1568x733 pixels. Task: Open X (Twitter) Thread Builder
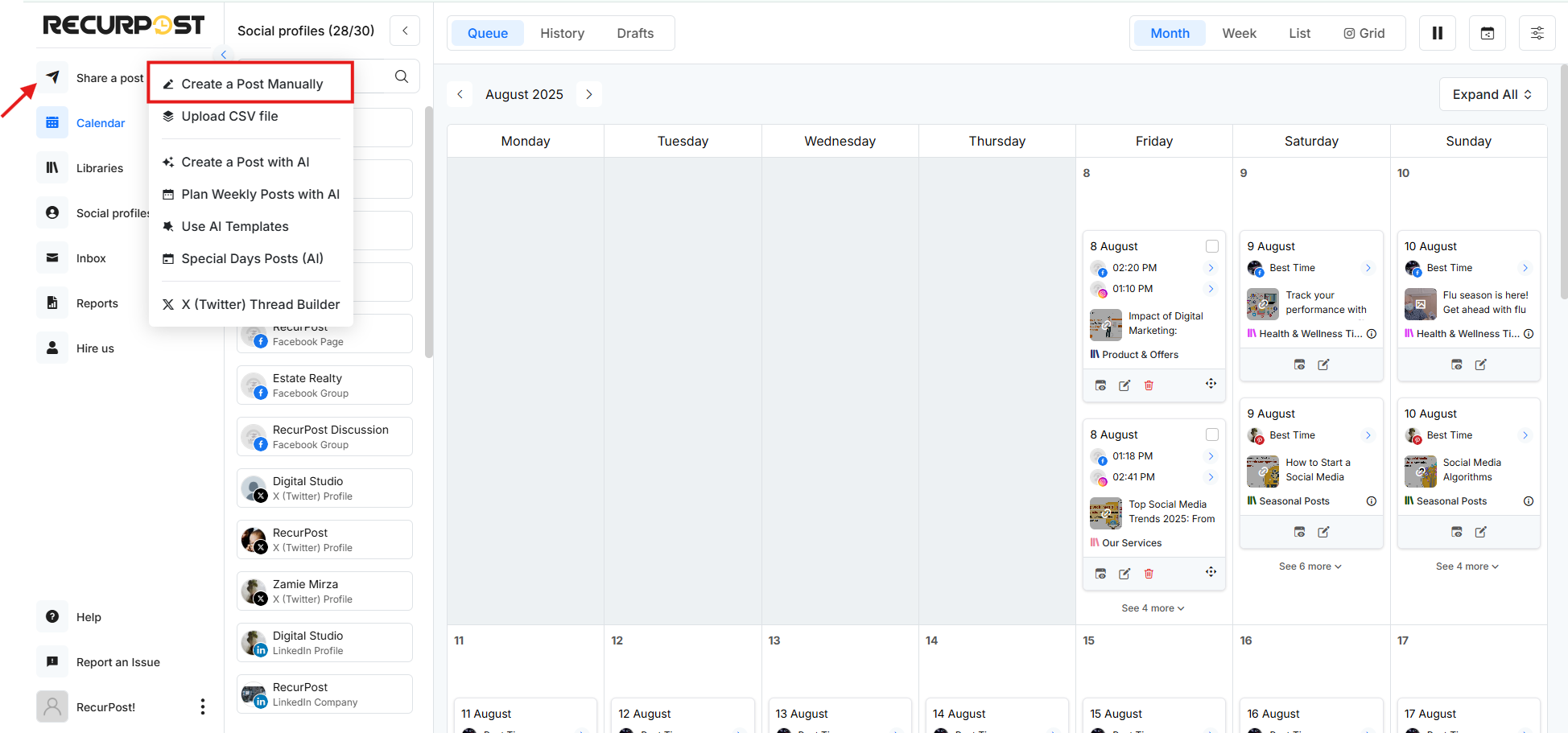[251, 304]
